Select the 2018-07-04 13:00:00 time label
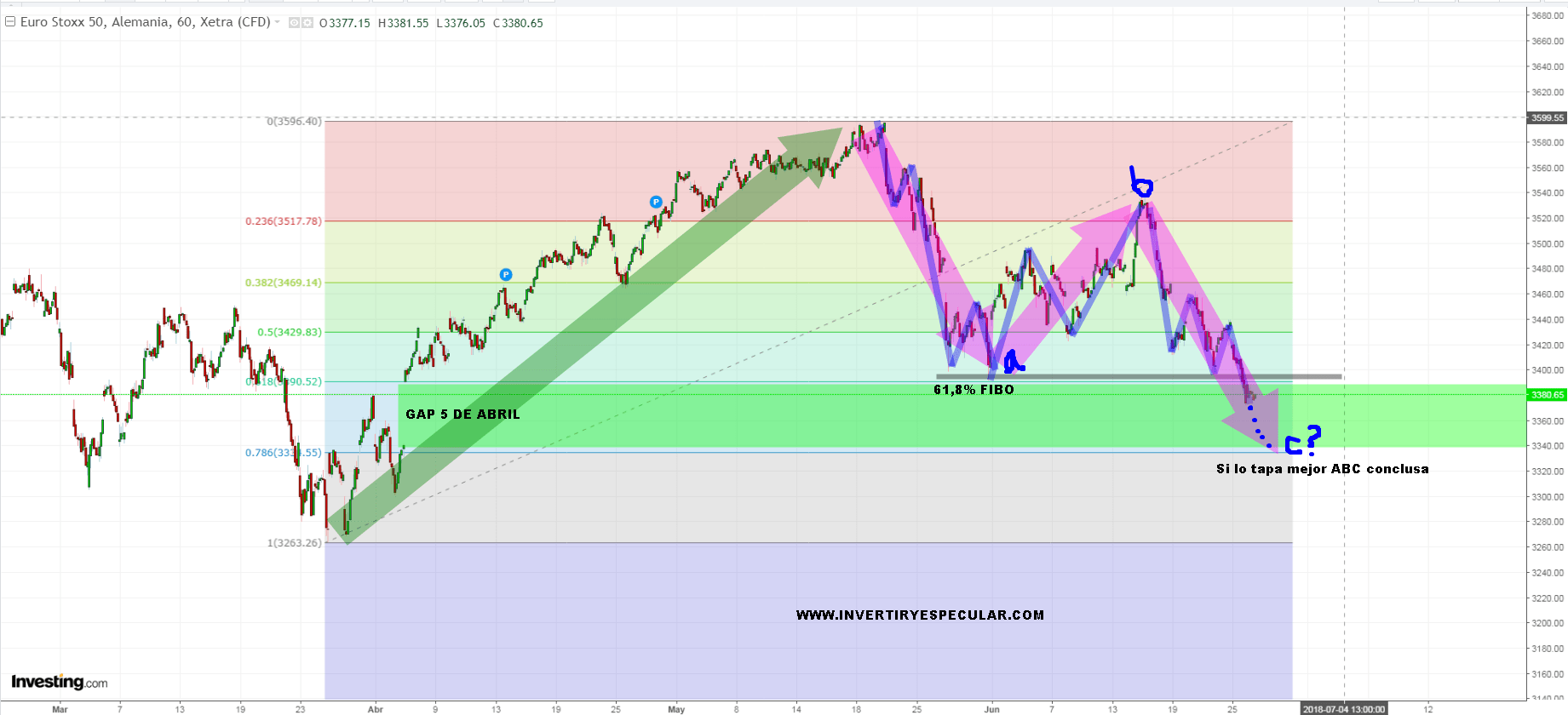1568x715 pixels. (x=1344, y=709)
